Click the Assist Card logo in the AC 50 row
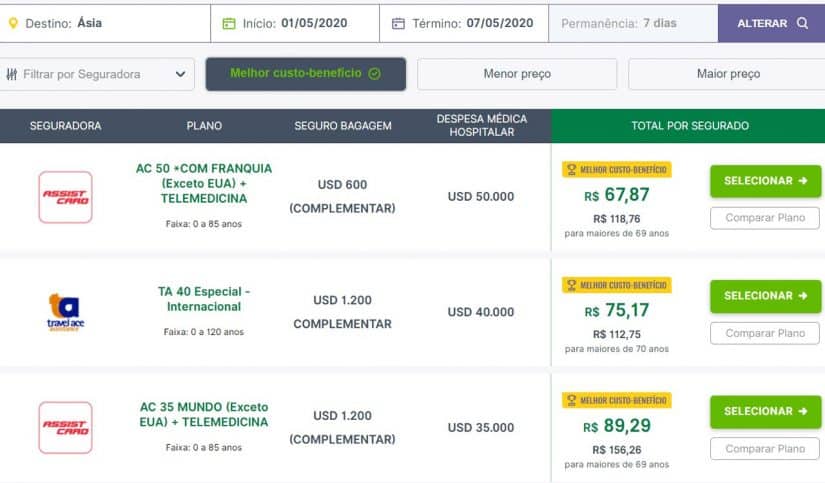Viewport: 825px width, 483px height. point(65,197)
